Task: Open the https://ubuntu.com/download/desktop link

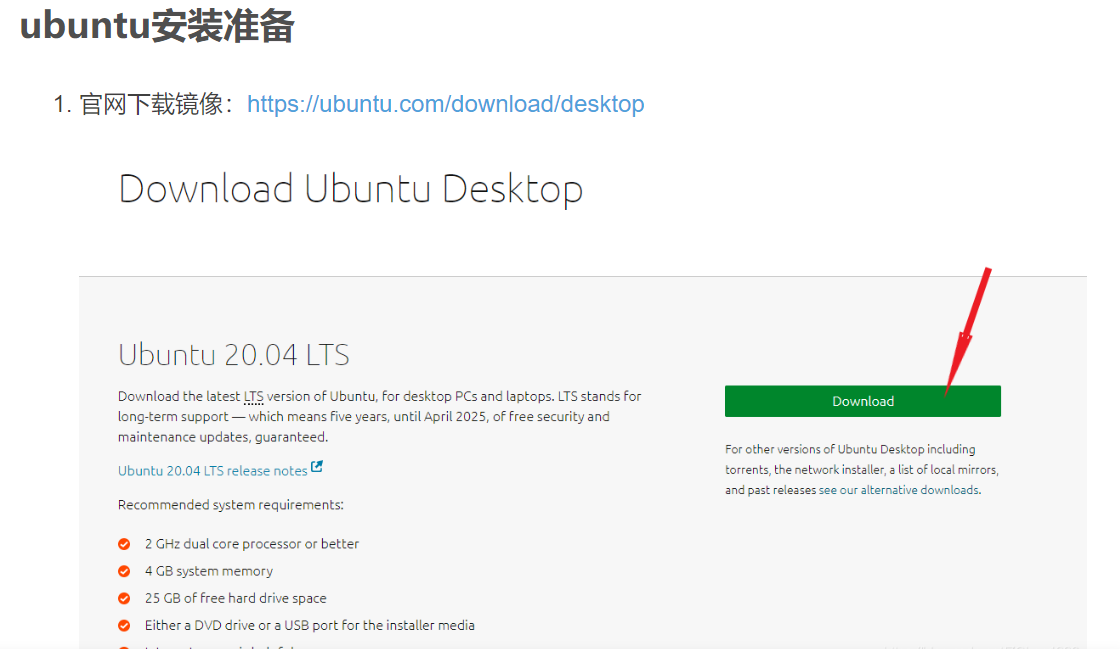Action: (446, 103)
